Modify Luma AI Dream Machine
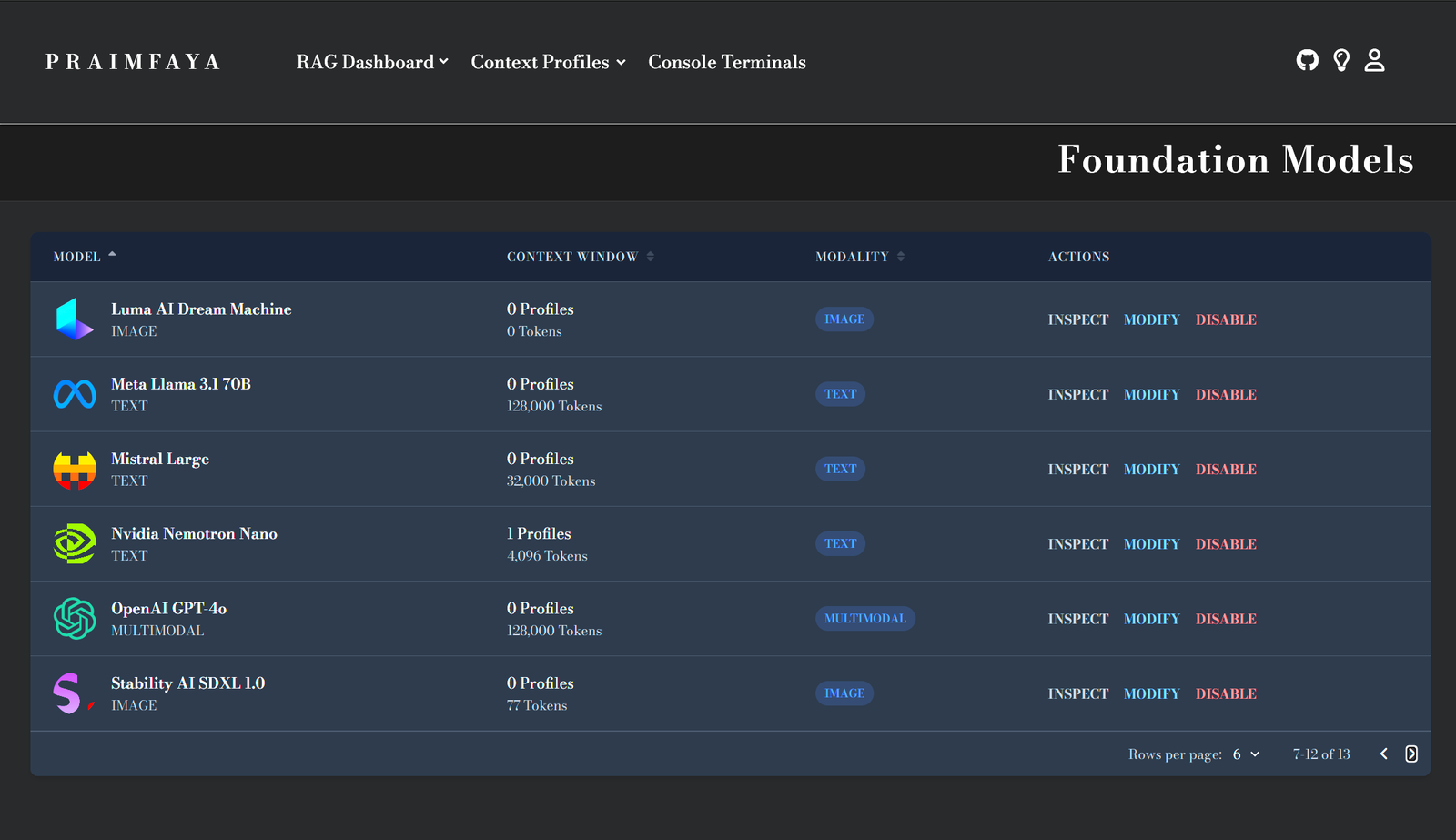The image size is (1456, 840). [x=1151, y=319]
